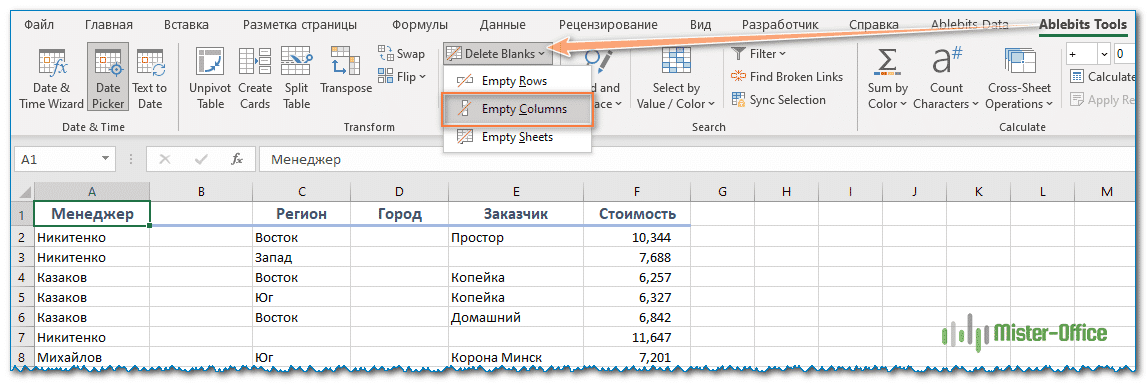Open the Файл tab
This screenshot has width=1147, height=389.
point(39,24)
